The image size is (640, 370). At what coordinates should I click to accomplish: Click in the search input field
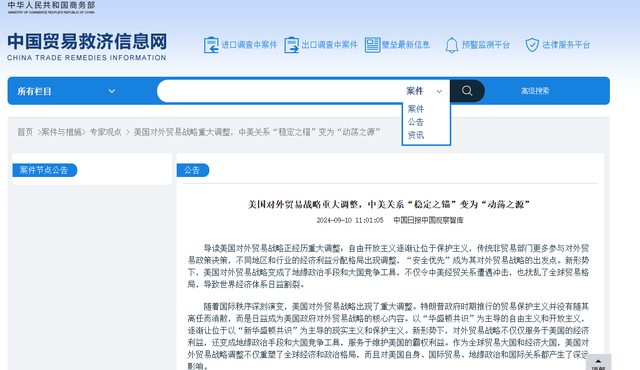point(280,91)
